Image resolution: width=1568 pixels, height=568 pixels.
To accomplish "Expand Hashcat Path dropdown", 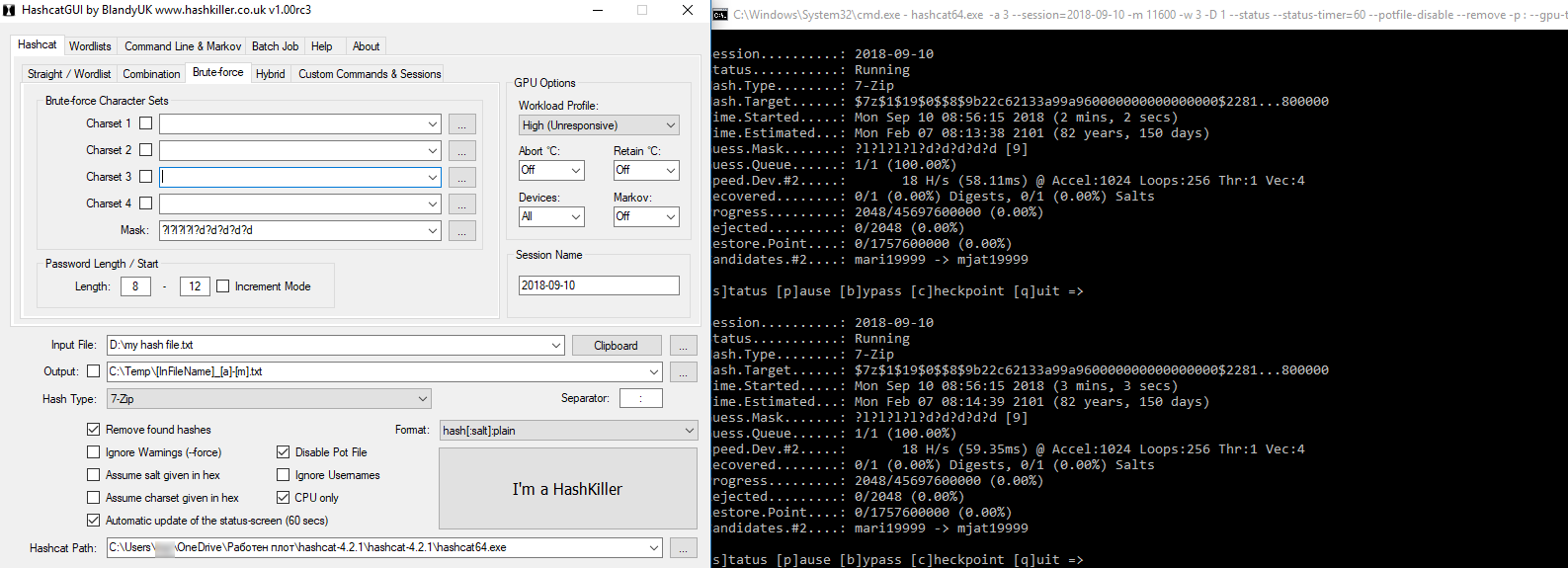I will [654, 548].
